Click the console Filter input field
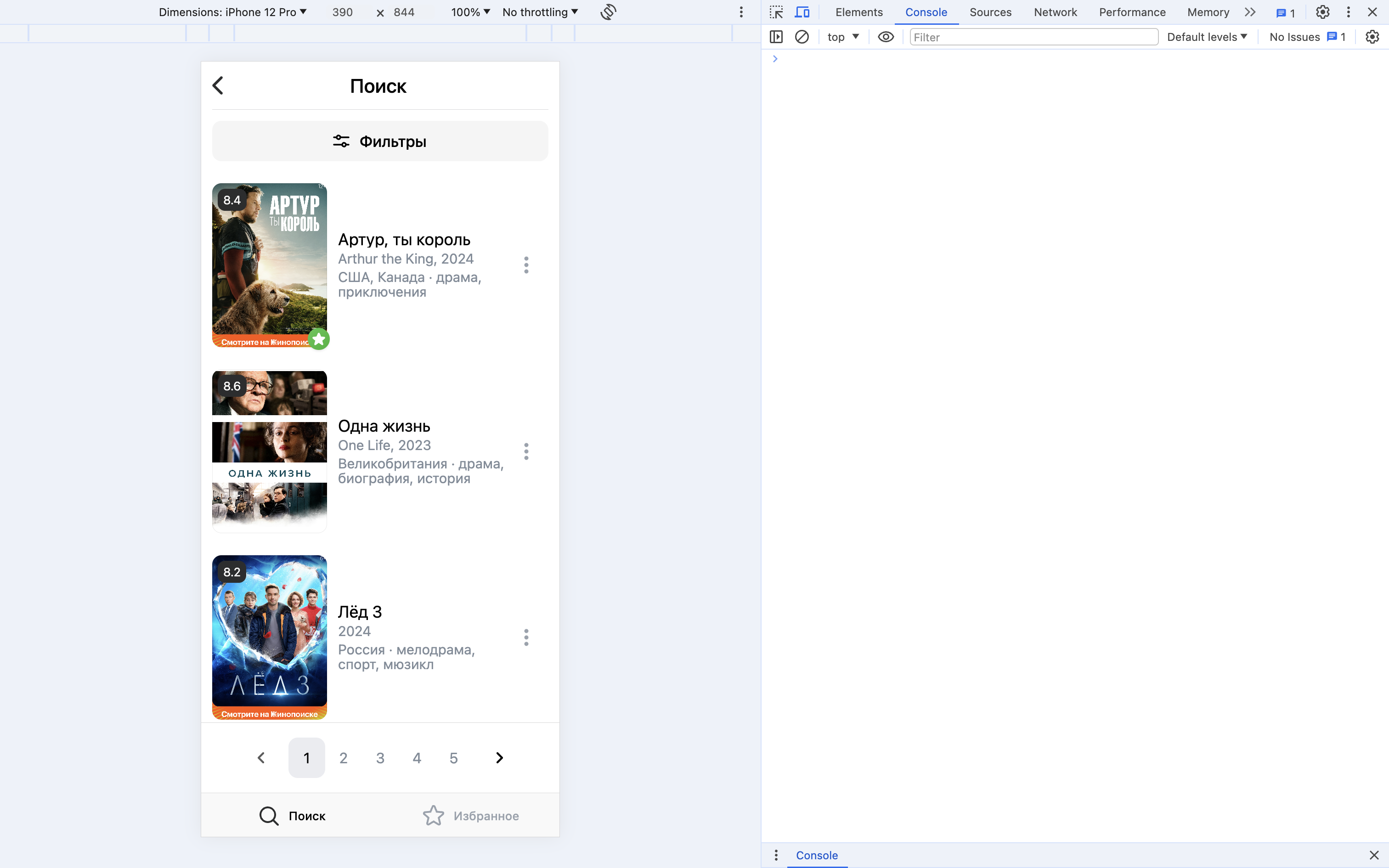The height and width of the screenshot is (868, 1389). pyautogui.click(x=1034, y=37)
